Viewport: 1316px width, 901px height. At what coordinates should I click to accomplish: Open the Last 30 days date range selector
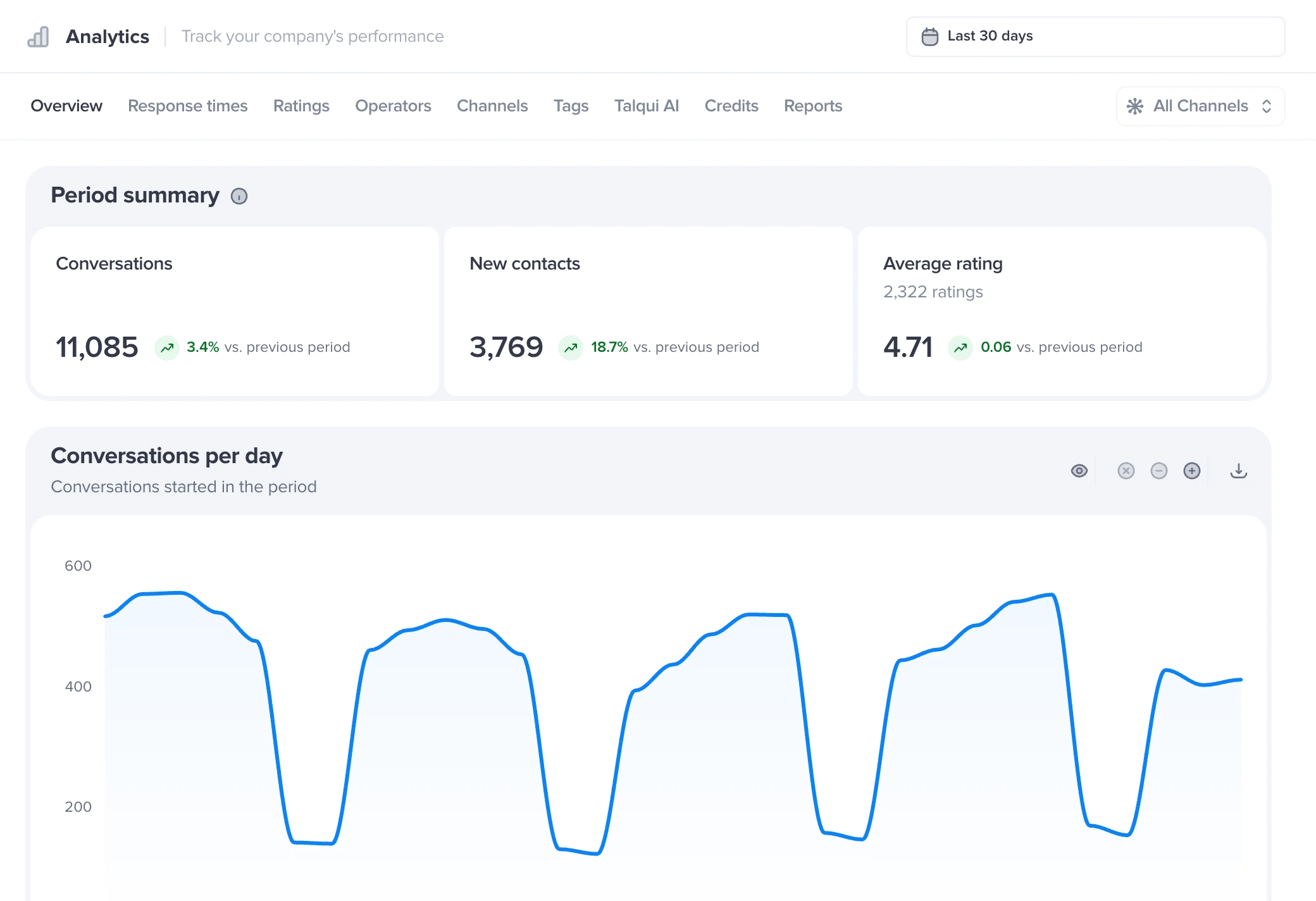(x=1095, y=37)
